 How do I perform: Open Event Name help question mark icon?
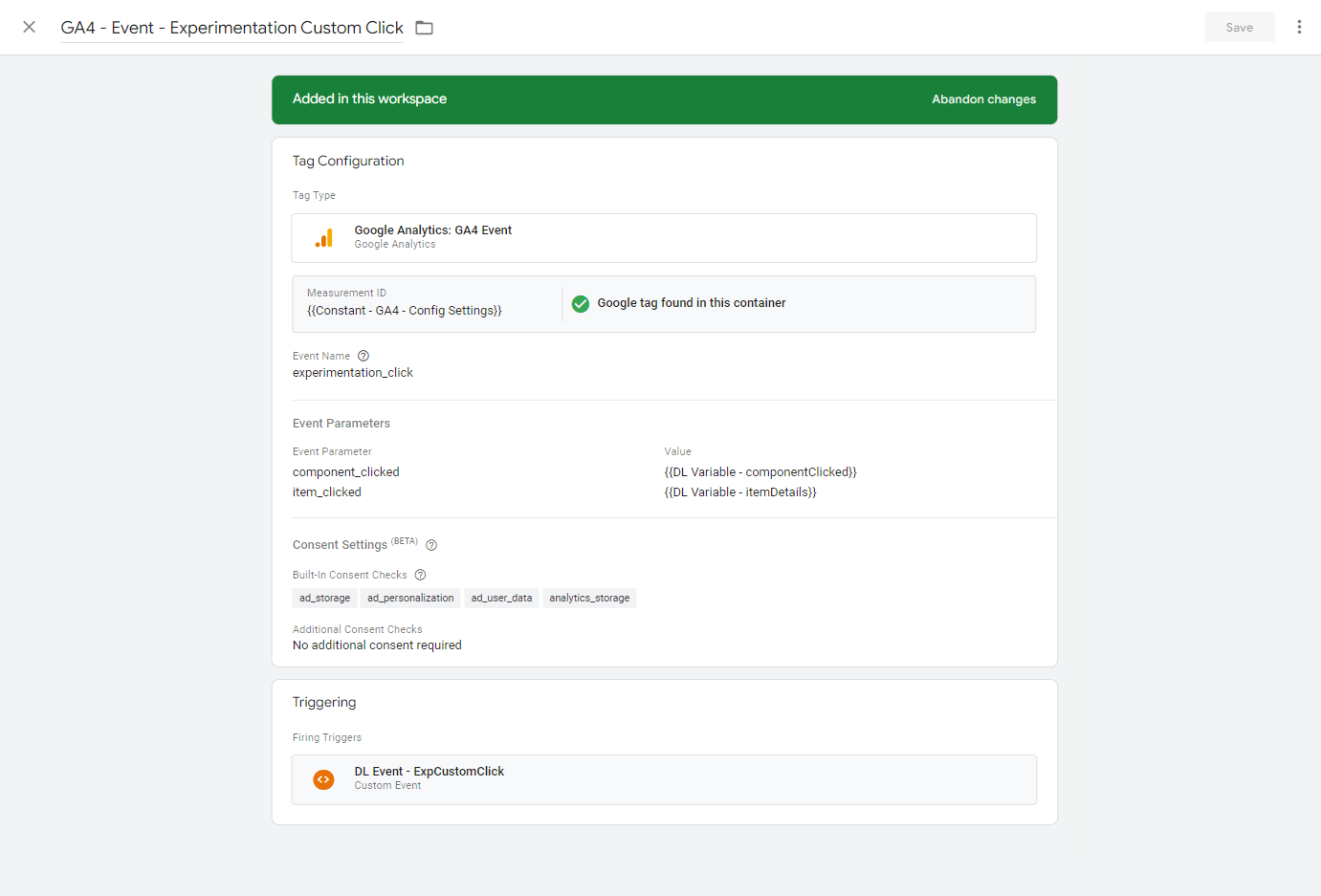click(363, 356)
